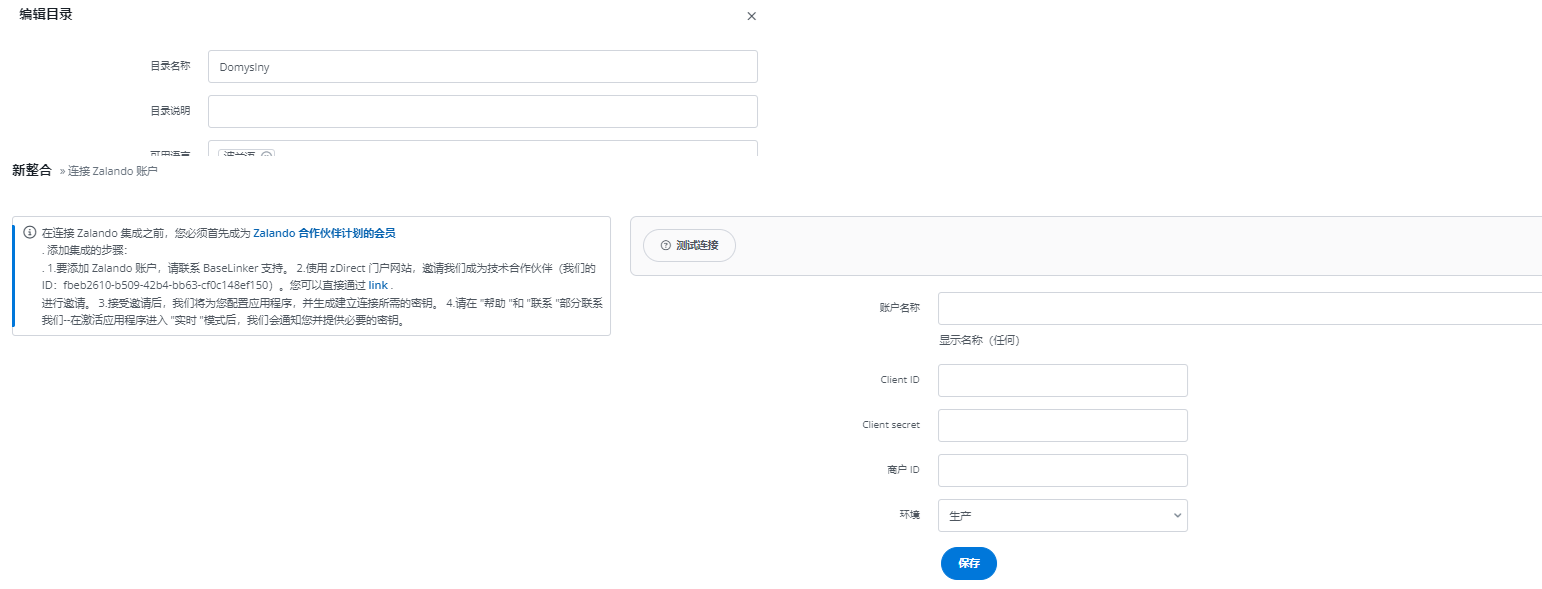
Task: Click the 显示名称（任何）hint text
Action: click(x=979, y=340)
